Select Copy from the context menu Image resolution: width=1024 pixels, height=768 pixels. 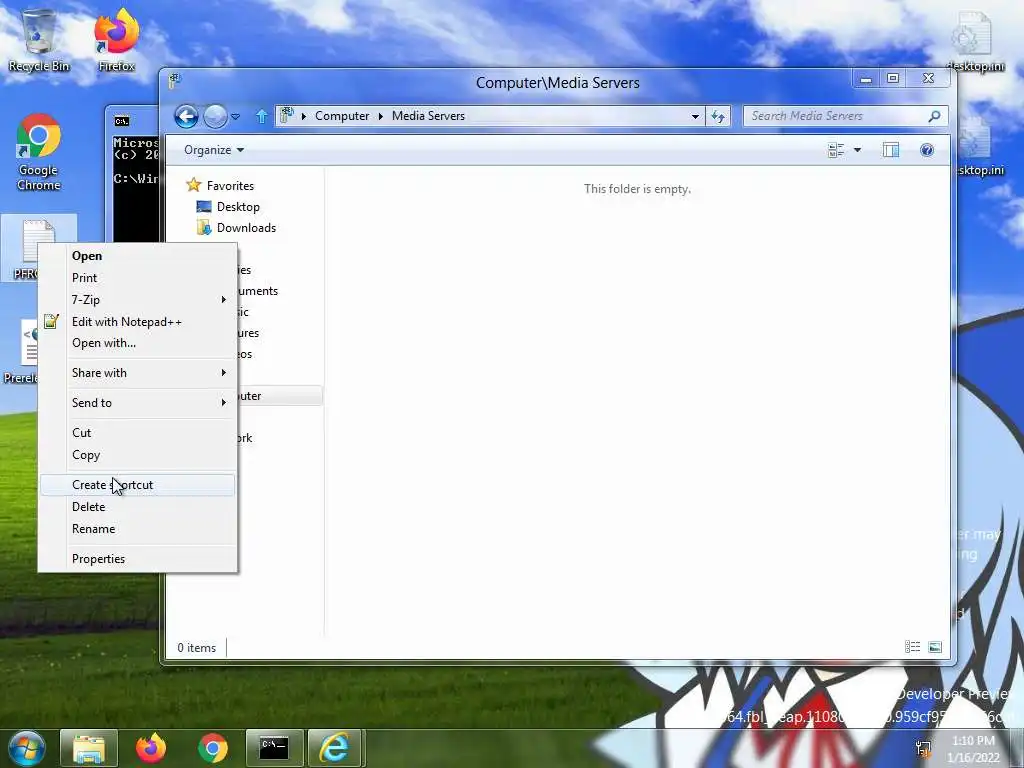coord(137,455)
